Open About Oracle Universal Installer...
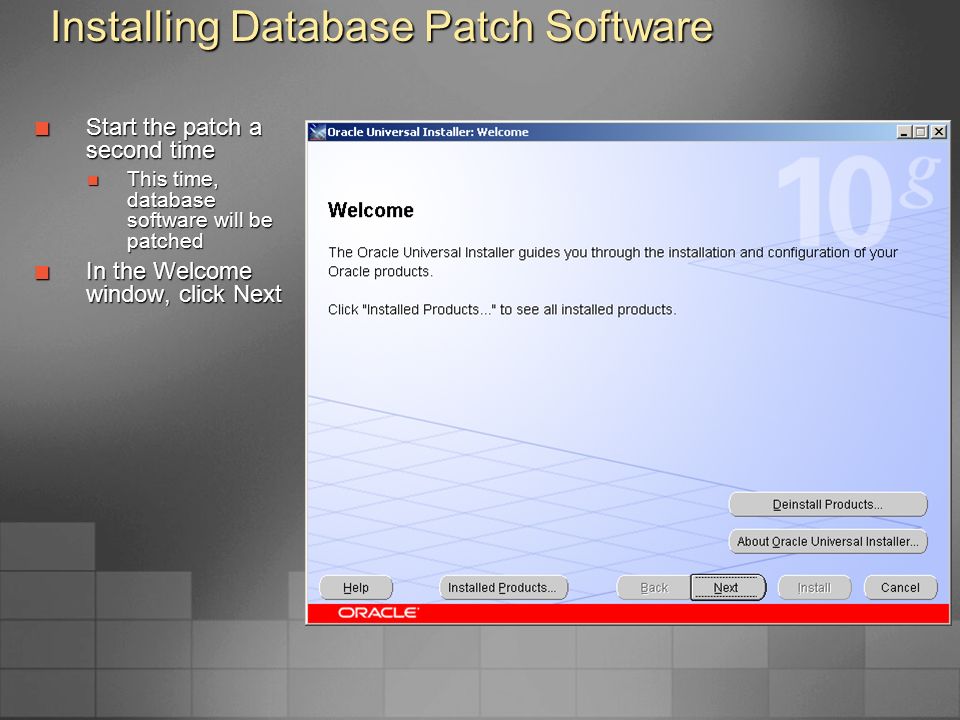 click(828, 541)
